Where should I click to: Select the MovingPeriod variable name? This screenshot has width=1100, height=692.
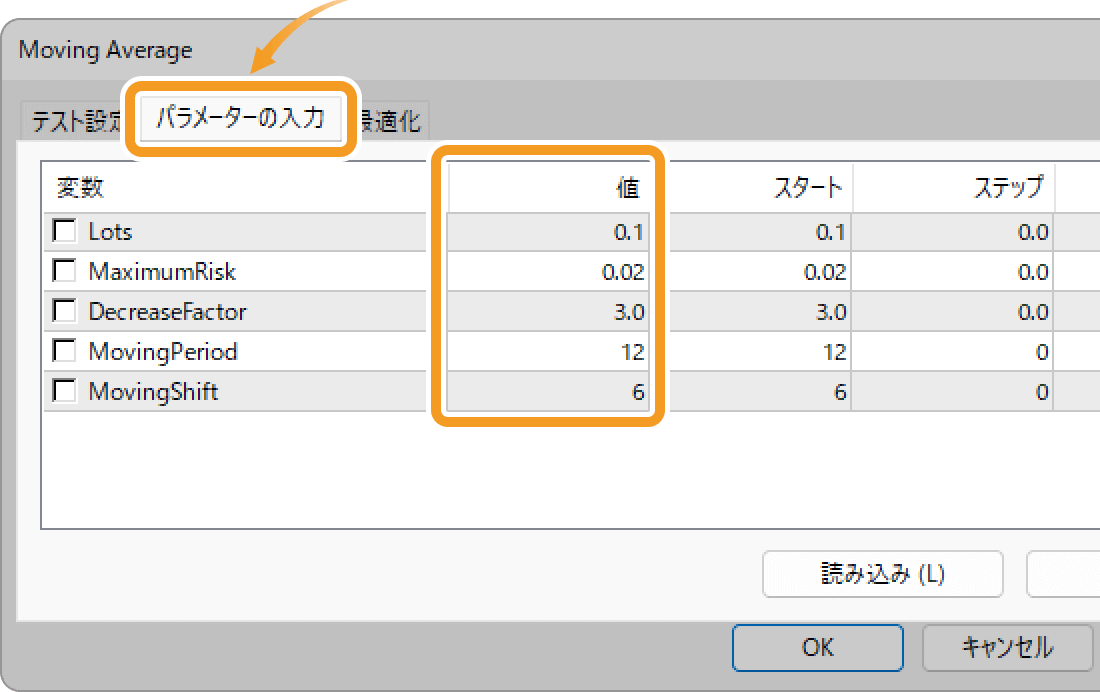point(163,352)
